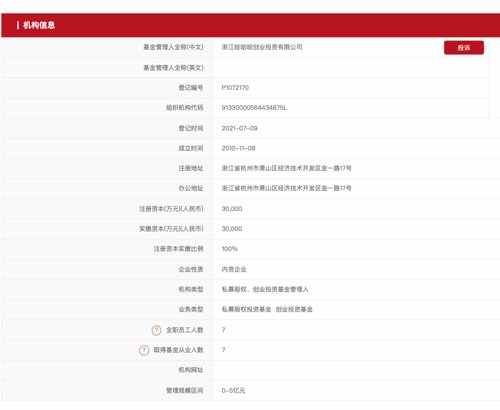The image size is (500, 410).
Task: Click the 注册资本 value 30,000
Action: (x=232, y=209)
